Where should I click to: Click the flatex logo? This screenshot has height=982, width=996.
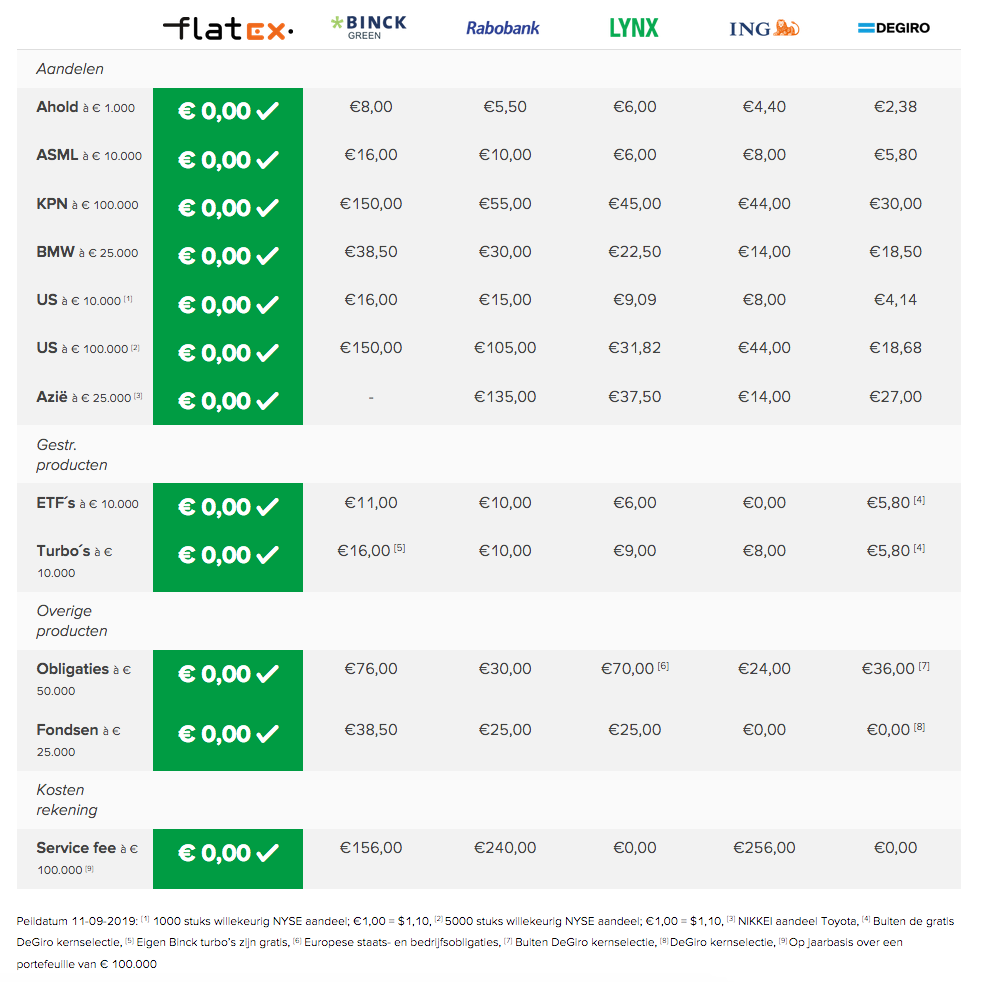tap(228, 28)
